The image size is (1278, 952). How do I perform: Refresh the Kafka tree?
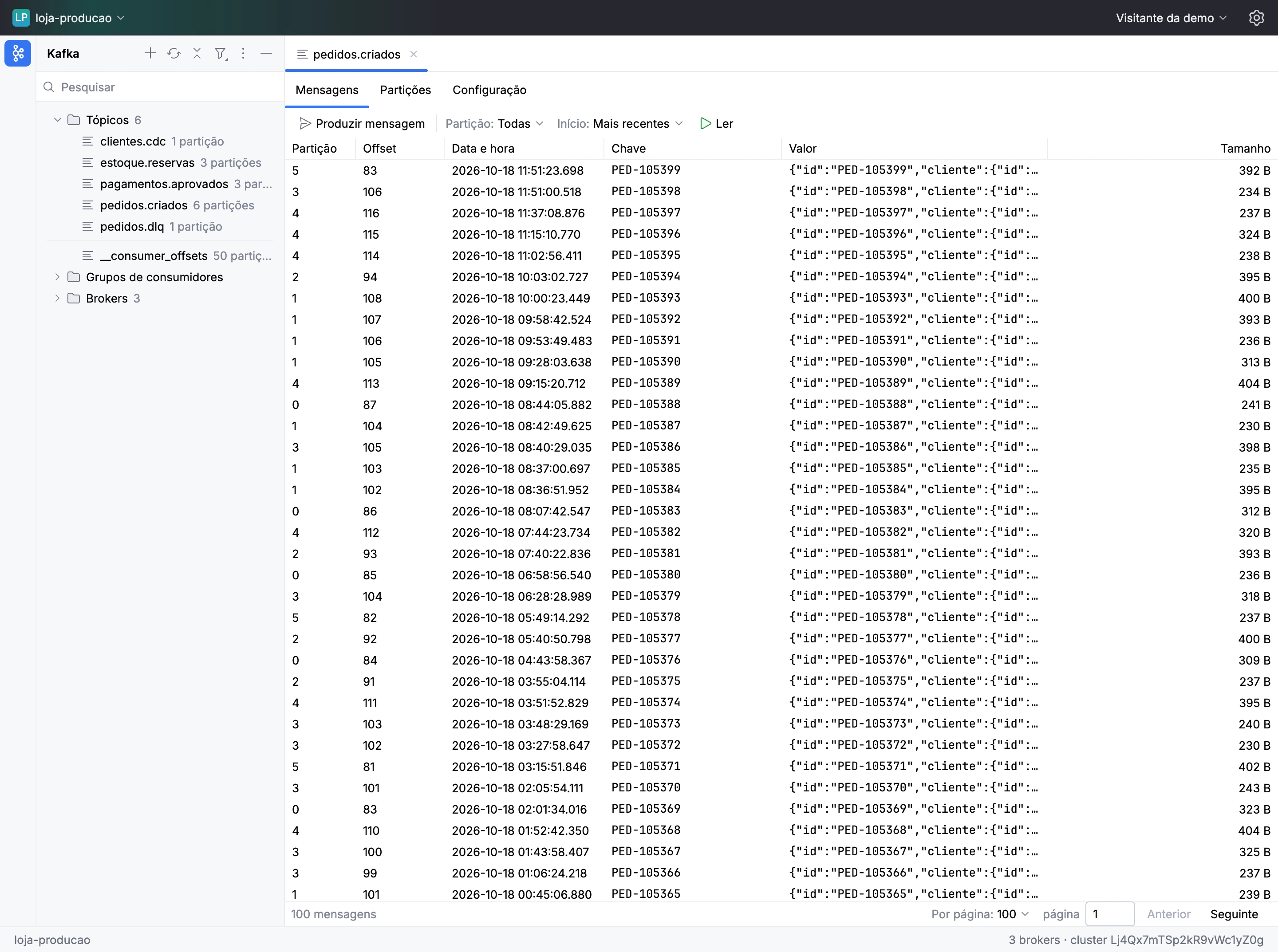[x=174, y=54]
